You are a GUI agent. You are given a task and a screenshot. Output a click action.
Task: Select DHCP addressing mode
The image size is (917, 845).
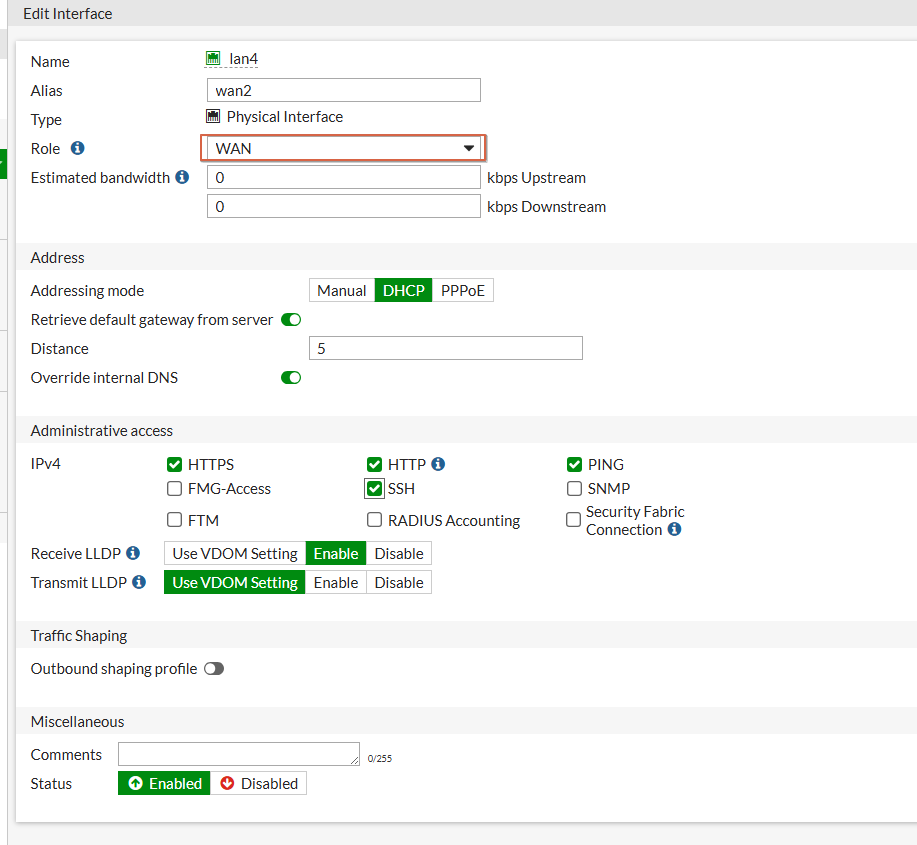404,290
